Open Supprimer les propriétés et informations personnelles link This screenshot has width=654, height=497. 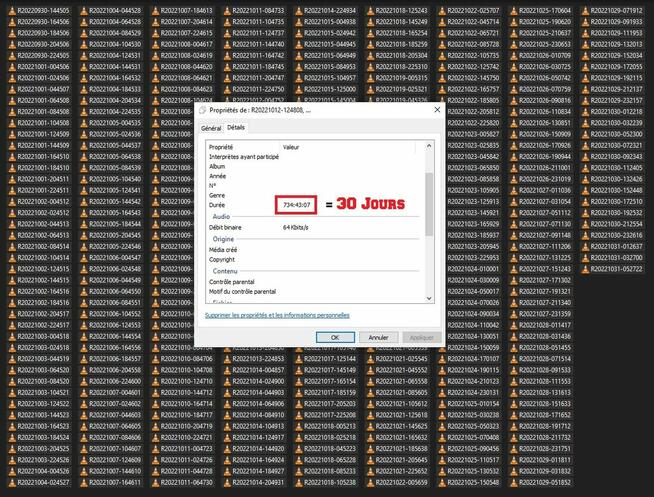(277, 314)
